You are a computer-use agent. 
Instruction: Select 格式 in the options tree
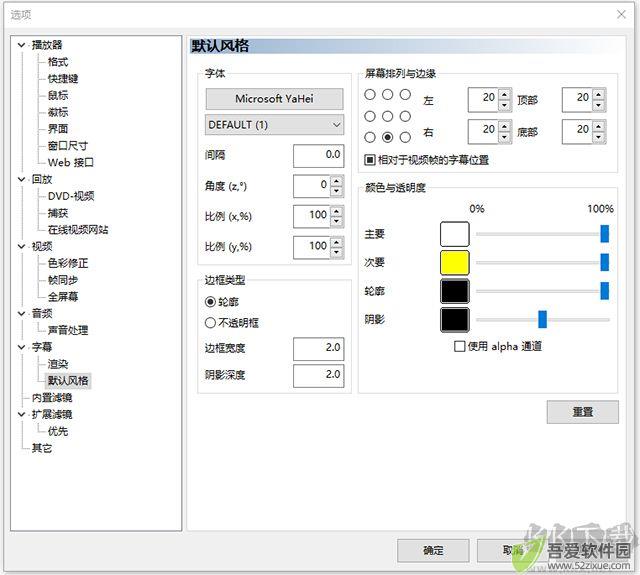(58, 62)
